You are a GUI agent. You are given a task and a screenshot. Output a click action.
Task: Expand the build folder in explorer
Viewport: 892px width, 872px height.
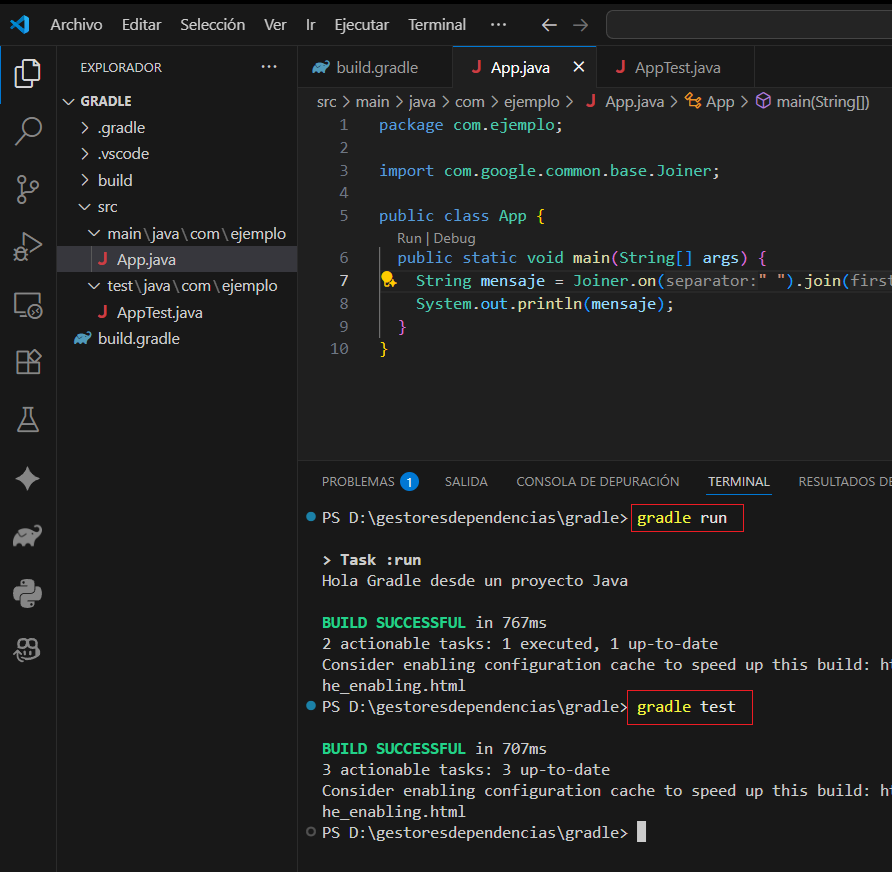click(x=115, y=181)
